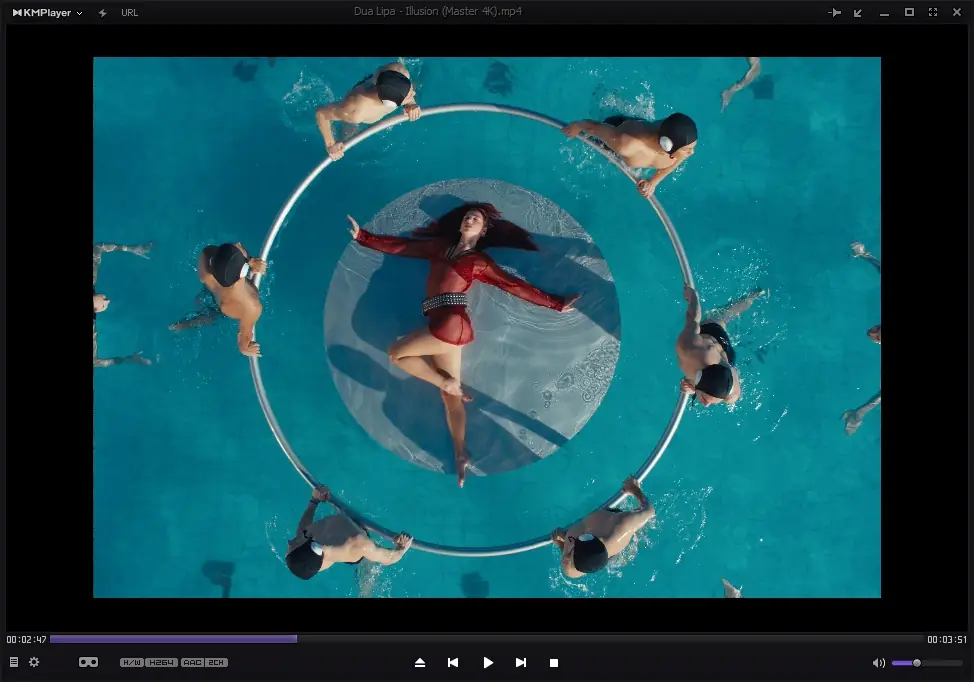Click the H264 video codec badge
974x682 pixels.
pyautogui.click(x=162, y=663)
